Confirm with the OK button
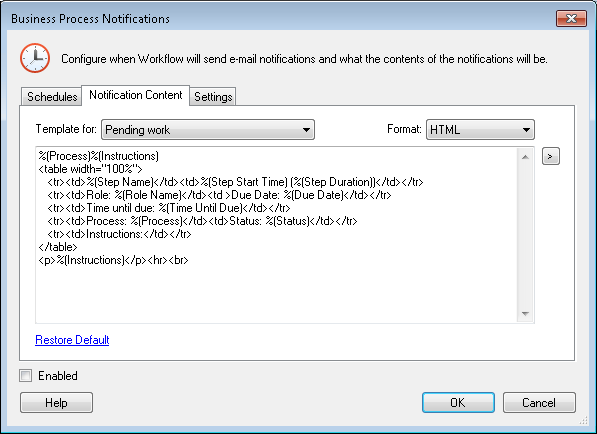Image resolution: width=597 pixels, height=434 pixels. tap(458, 402)
